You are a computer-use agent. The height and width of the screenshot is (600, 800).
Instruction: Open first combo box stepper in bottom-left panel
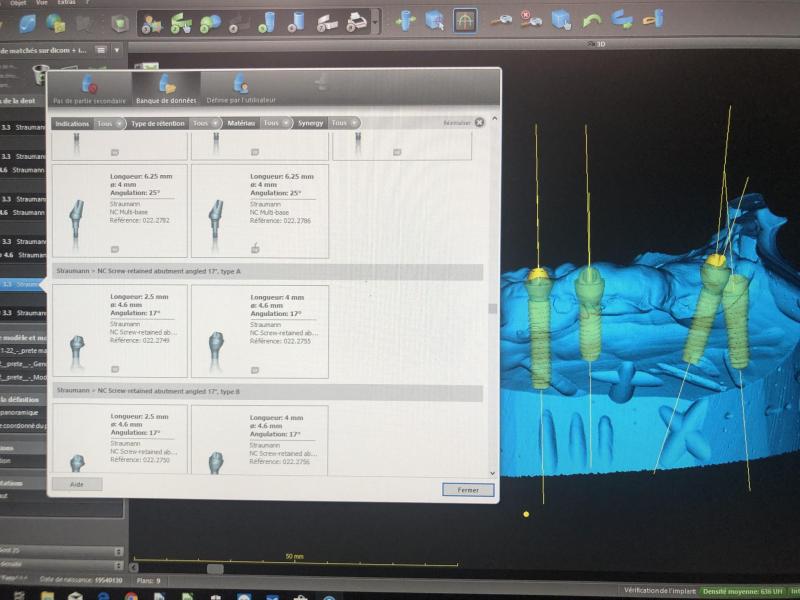(x=118, y=552)
